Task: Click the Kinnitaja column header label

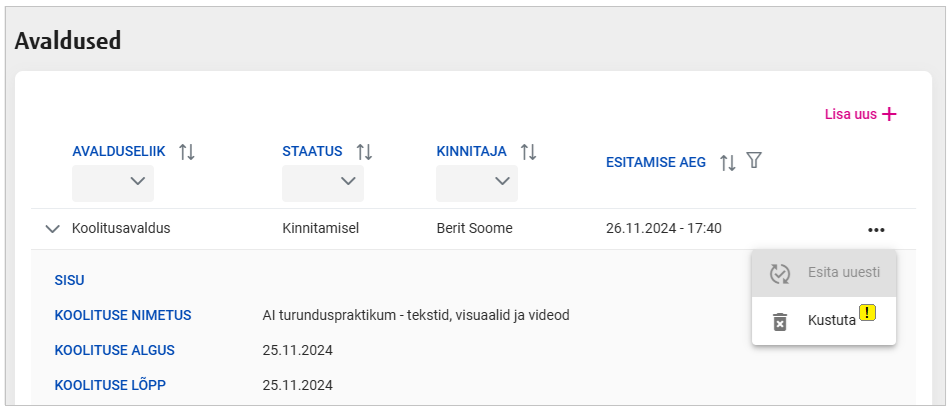Action: coord(471,151)
